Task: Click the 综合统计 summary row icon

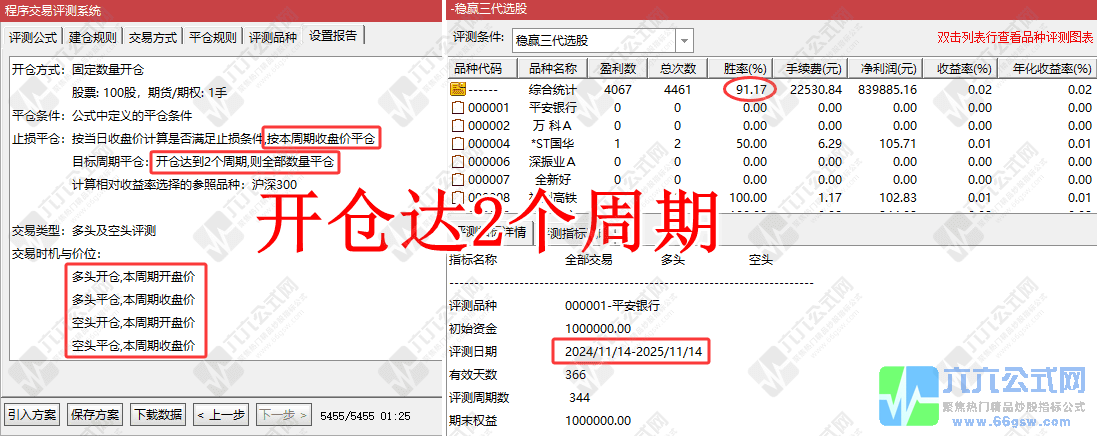Action: (x=459, y=89)
